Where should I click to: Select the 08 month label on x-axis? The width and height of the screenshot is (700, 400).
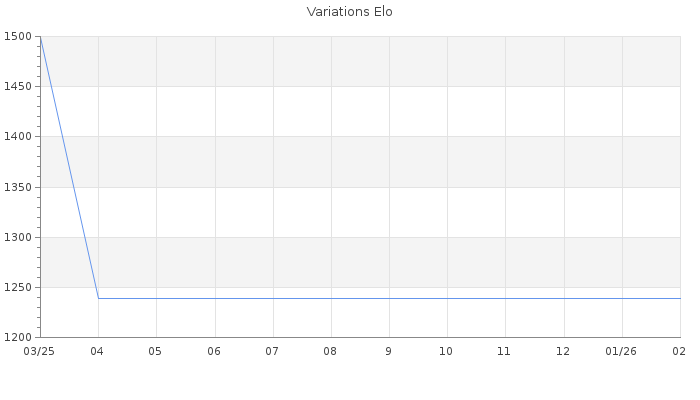(330, 352)
